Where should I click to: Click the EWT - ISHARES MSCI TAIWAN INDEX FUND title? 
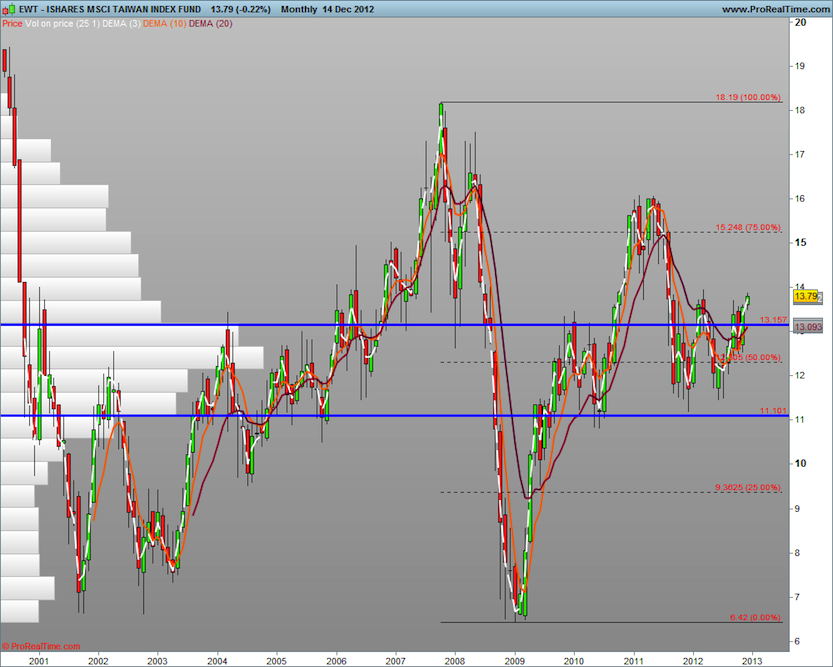pos(110,9)
